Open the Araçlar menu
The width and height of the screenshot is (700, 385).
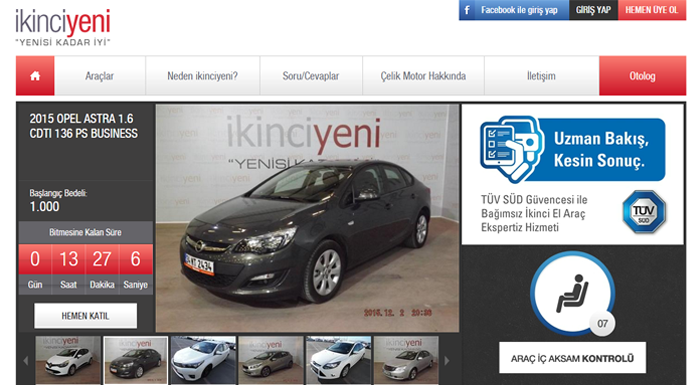[100, 75]
